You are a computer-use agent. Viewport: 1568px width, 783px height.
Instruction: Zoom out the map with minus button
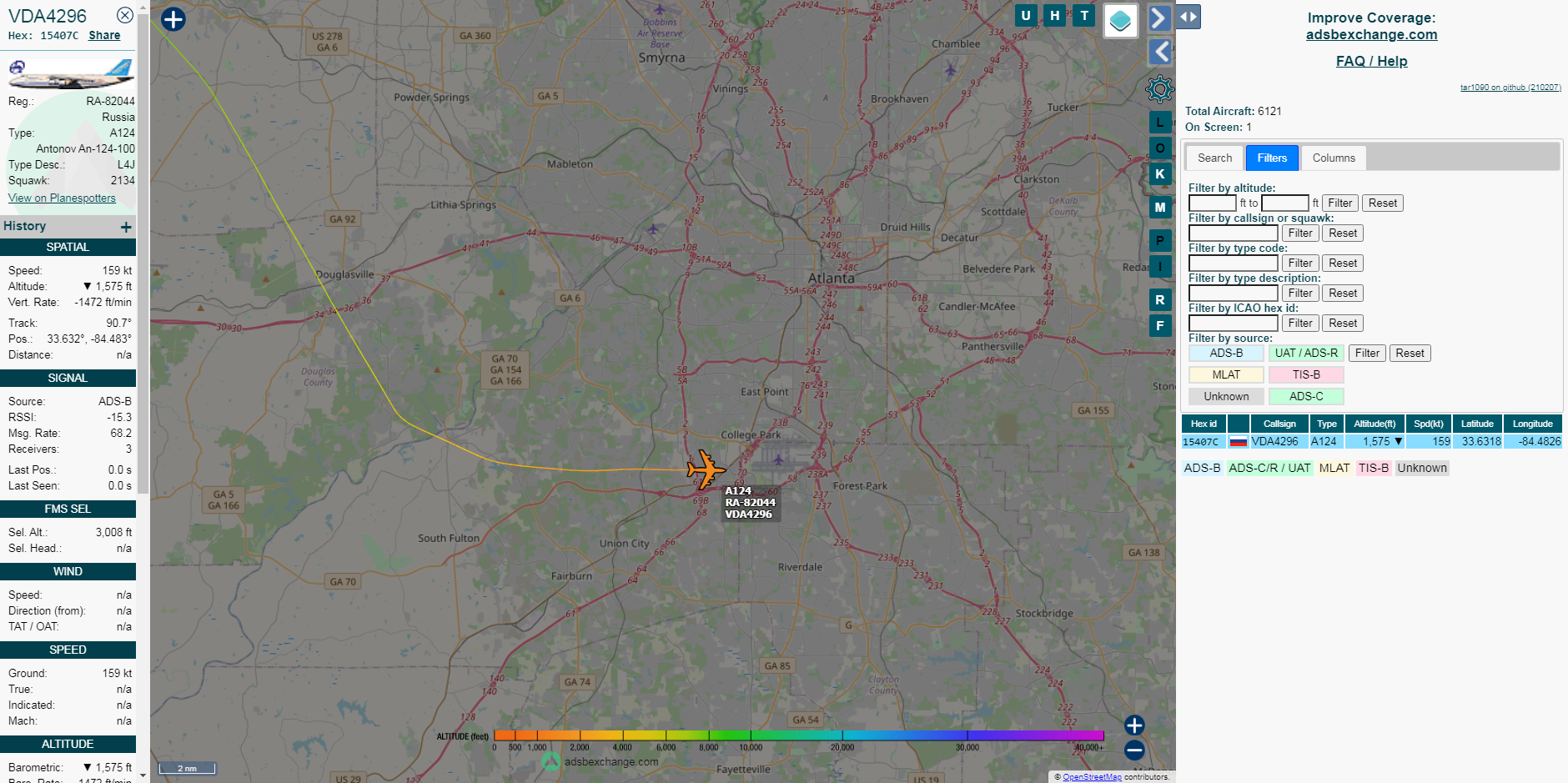(x=1134, y=750)
